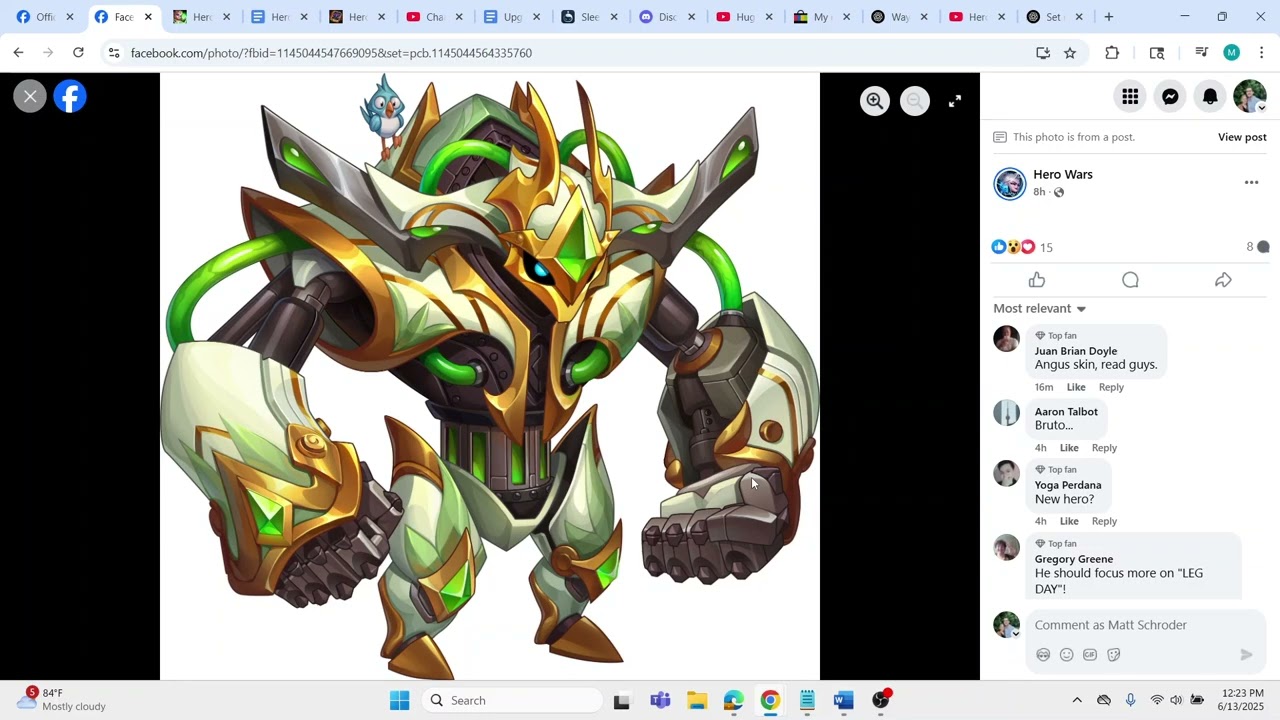This screenshot has height=720, width=1280.
Task: Open the post options three-dot menu
Action: coord(1251,183)
